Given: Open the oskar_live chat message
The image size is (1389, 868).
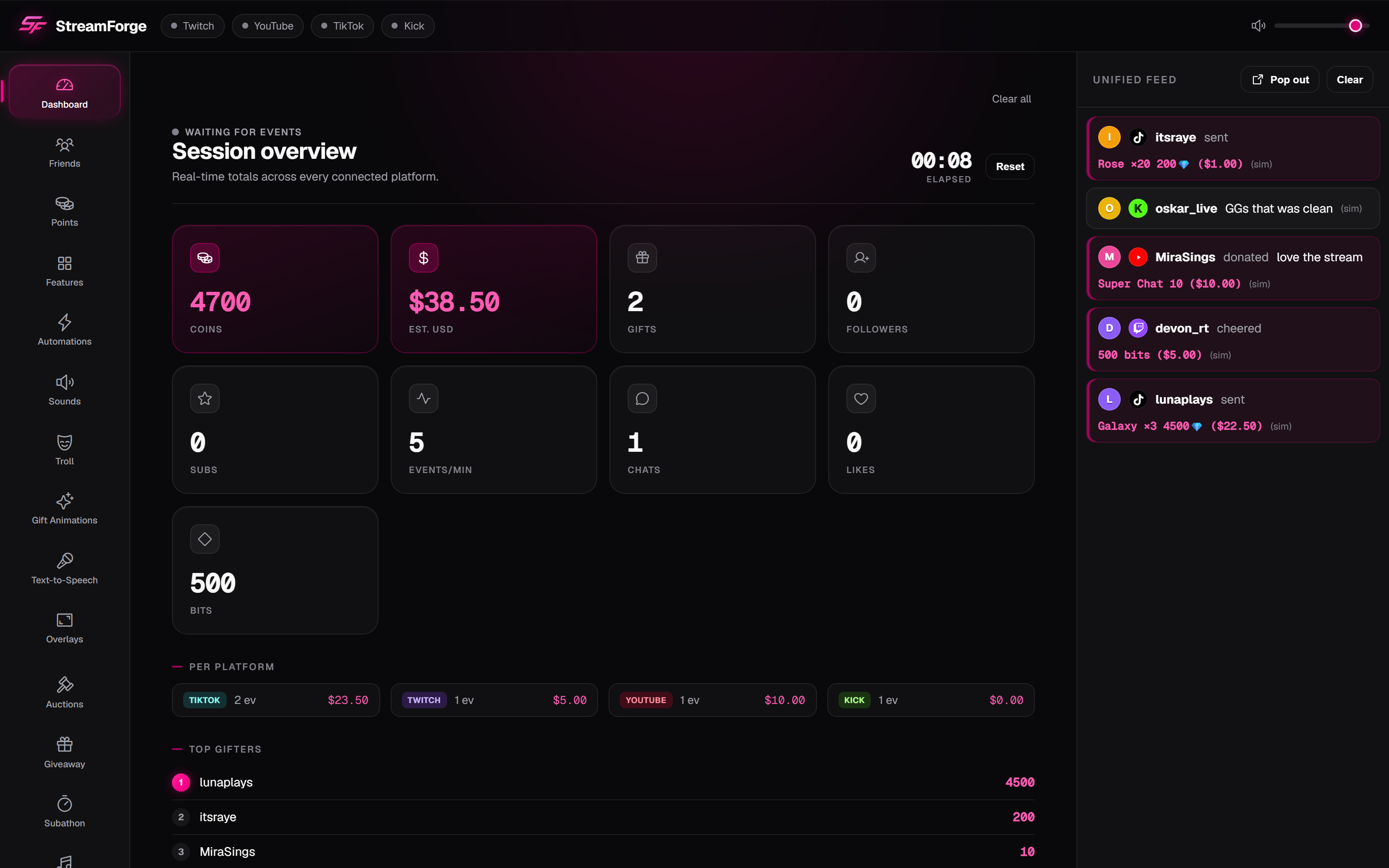Looking at the screenshot, I should pos(1233,208).
